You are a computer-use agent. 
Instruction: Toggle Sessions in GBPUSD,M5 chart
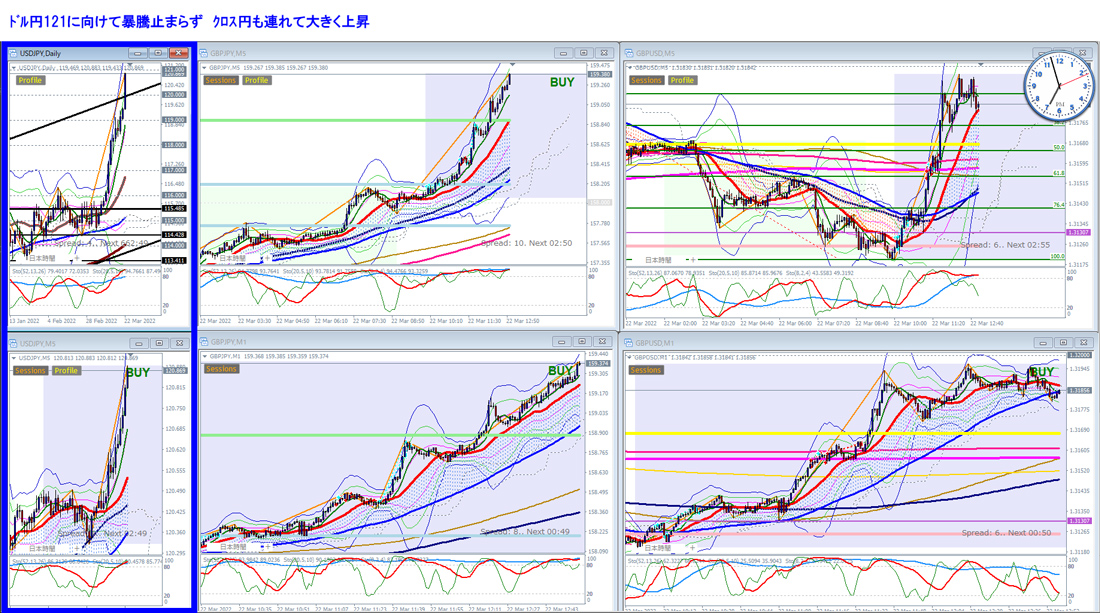coord(646,81)
